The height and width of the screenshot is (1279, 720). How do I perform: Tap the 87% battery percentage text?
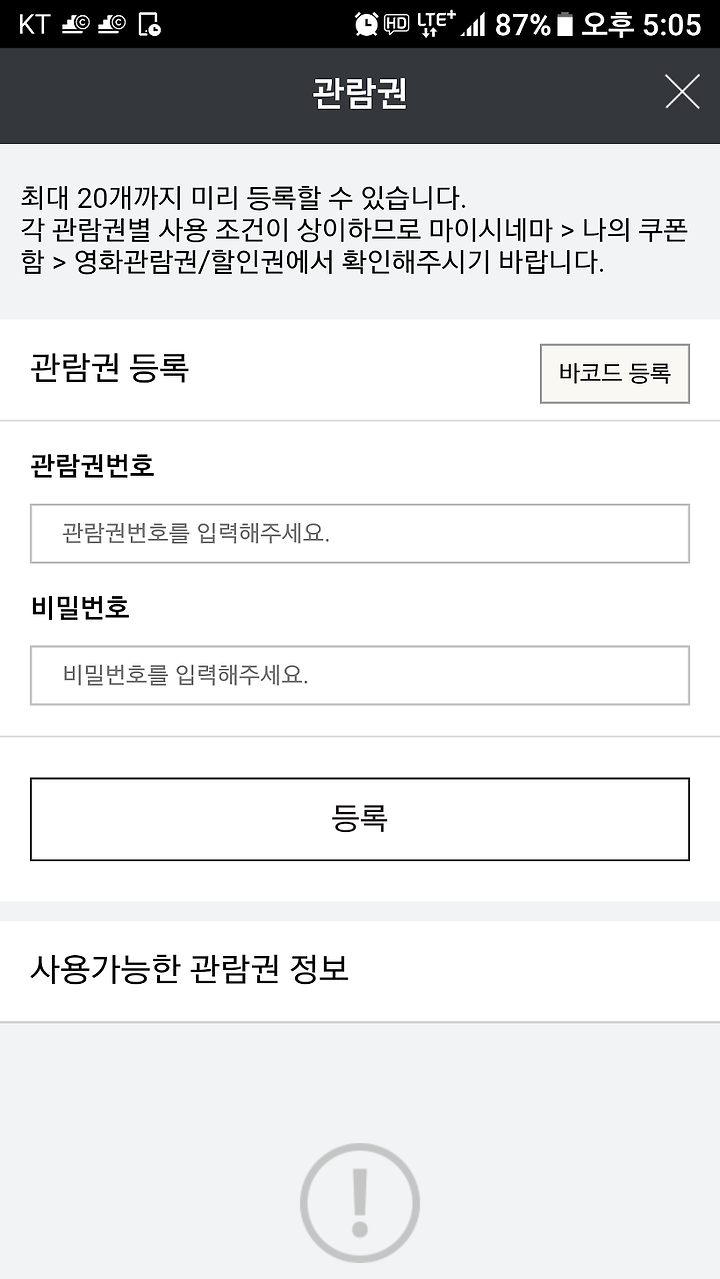coord(523,24)
